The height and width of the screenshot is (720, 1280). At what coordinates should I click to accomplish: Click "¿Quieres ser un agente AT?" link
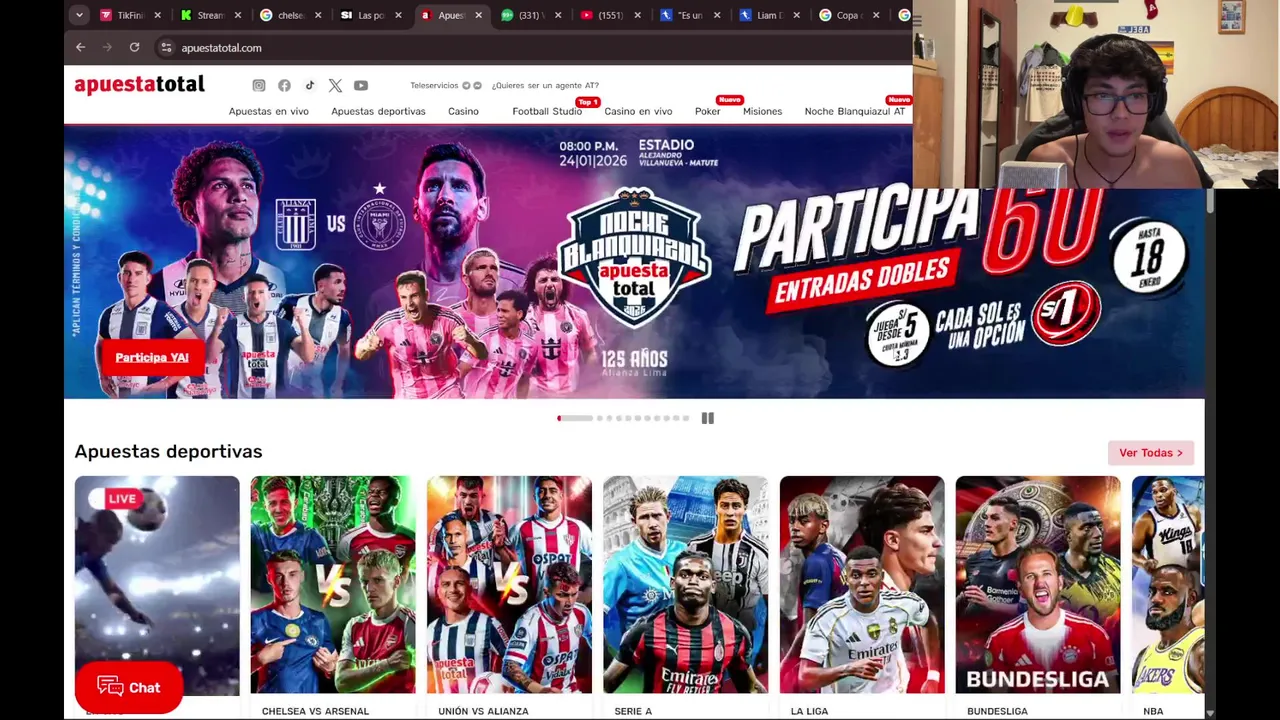click(x=545, y=86)
